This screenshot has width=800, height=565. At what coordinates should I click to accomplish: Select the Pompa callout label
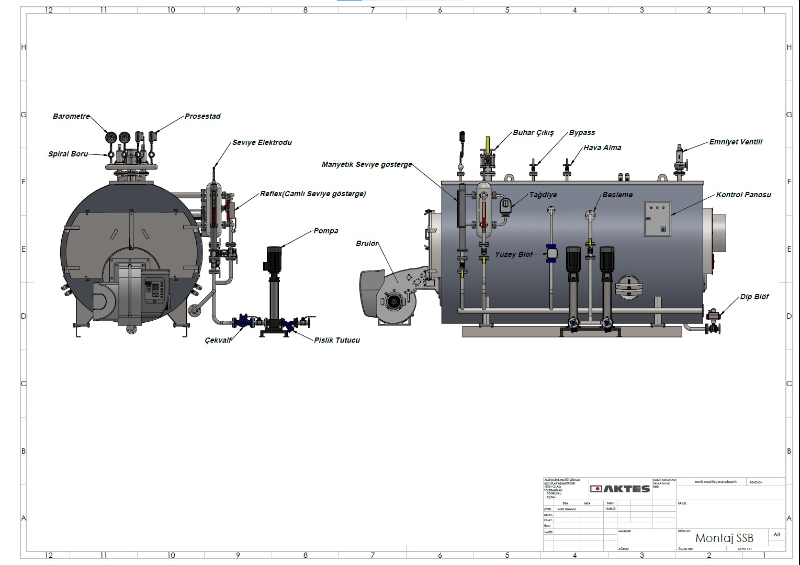pyautogui.click(x=326, y=229)
